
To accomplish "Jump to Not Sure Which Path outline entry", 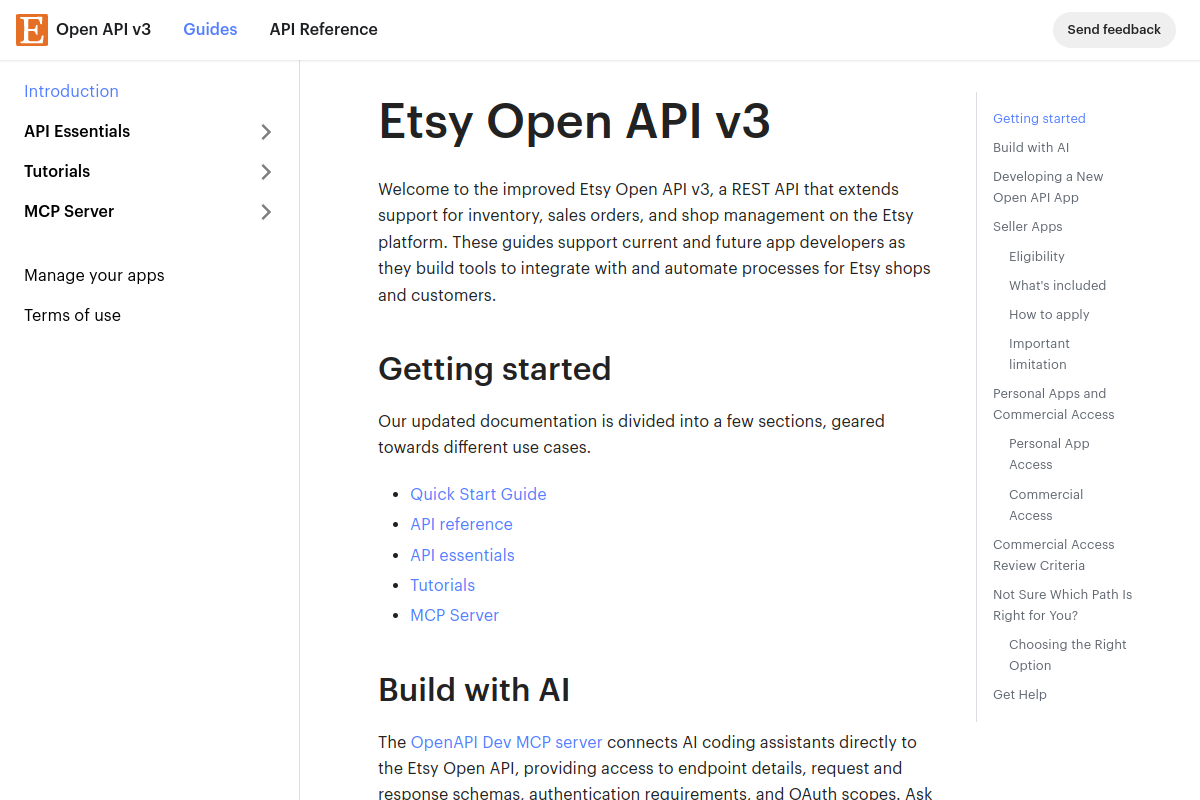I will [1062, 605].
